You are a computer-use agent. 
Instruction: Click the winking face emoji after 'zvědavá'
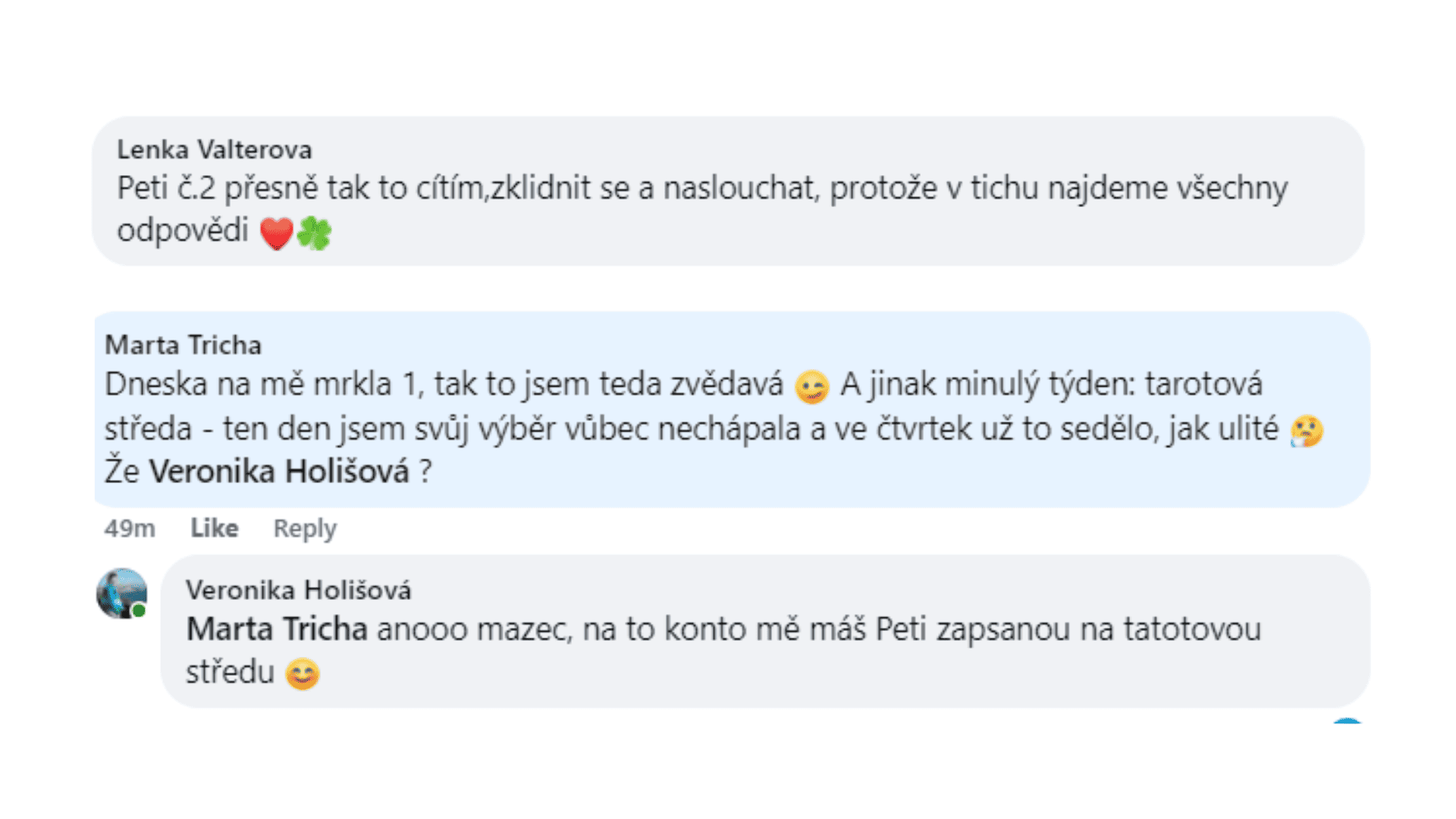pyautogui.click(x=811, y=387)
